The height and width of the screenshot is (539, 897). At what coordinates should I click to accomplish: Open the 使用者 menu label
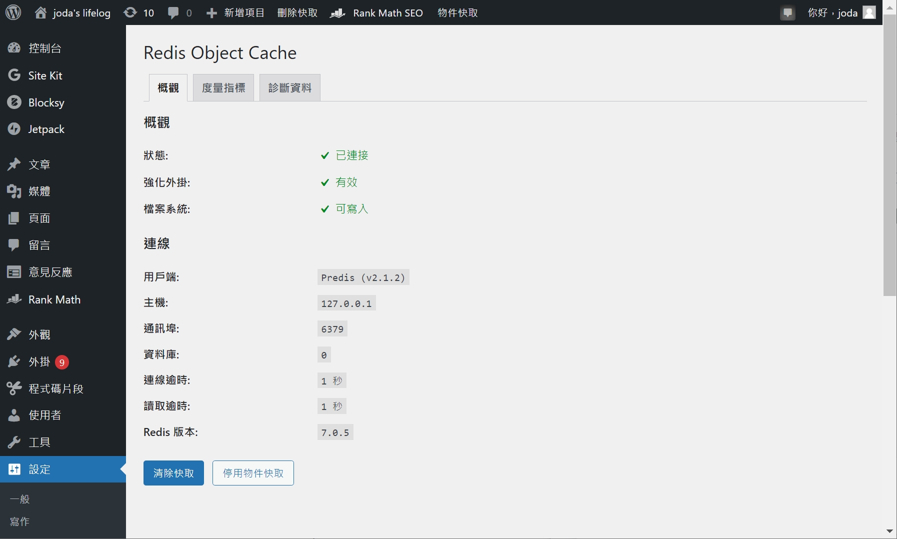click(x=45, y=415)
